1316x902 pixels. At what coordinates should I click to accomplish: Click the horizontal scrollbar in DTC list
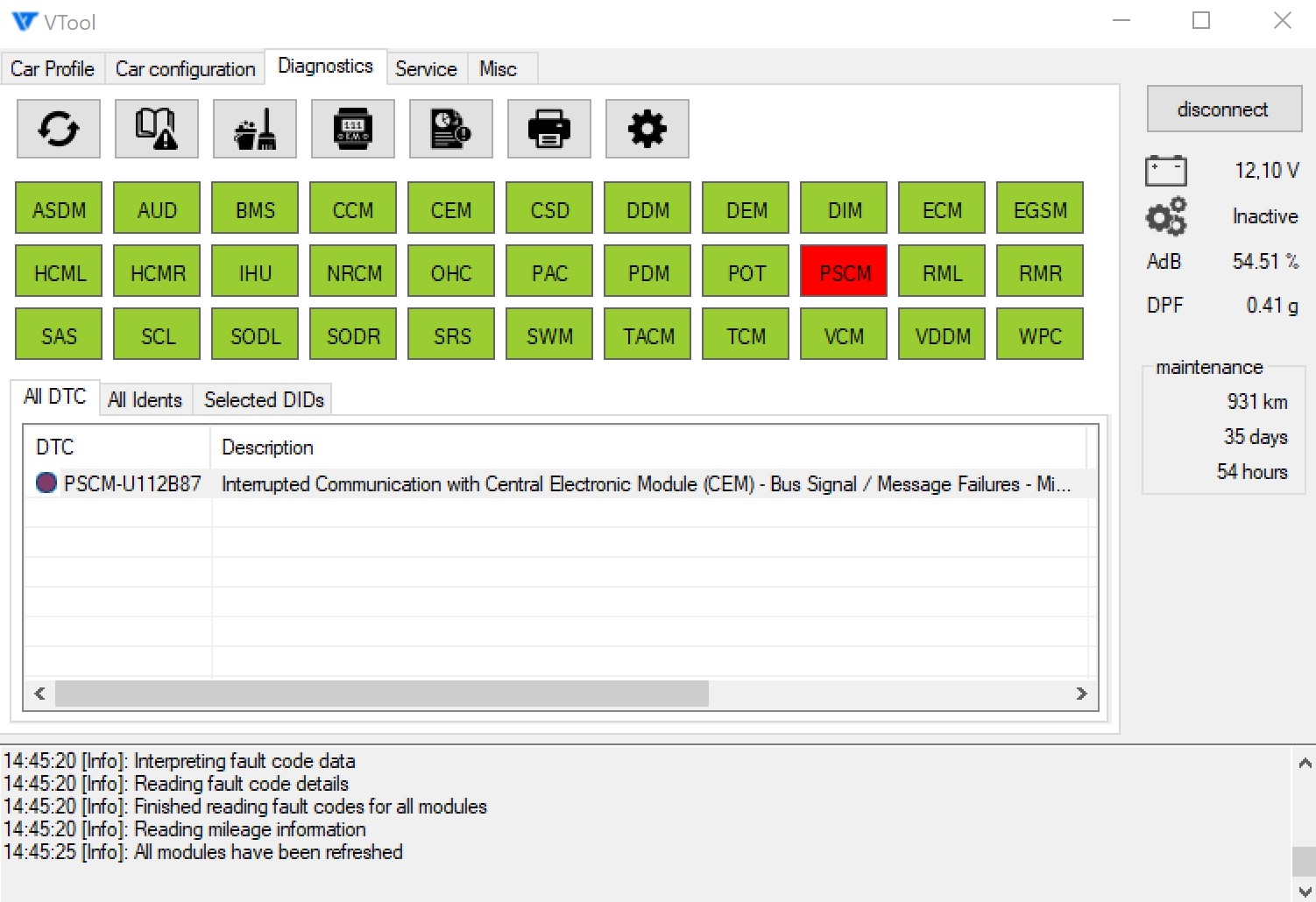pyautogui.click(x=382, y=694)
